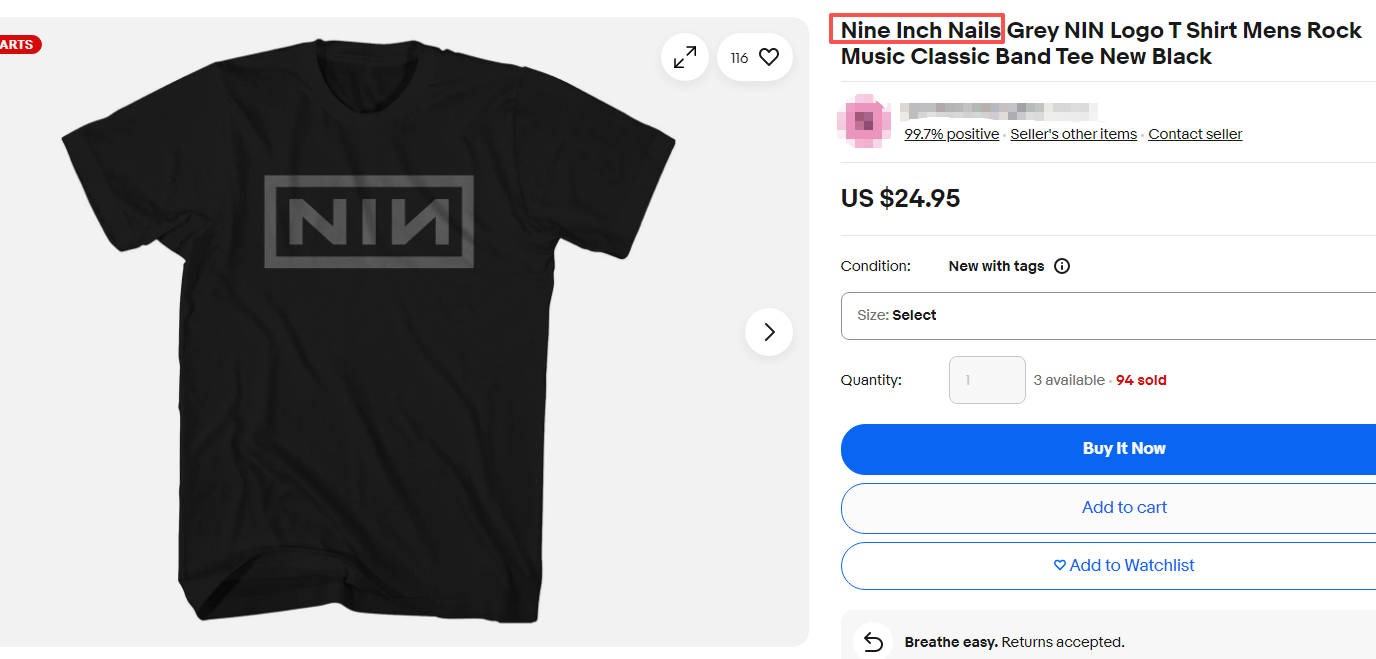
Task: Click the 94 sold text
Action: pyautogui.click(x=1141, y=380)
